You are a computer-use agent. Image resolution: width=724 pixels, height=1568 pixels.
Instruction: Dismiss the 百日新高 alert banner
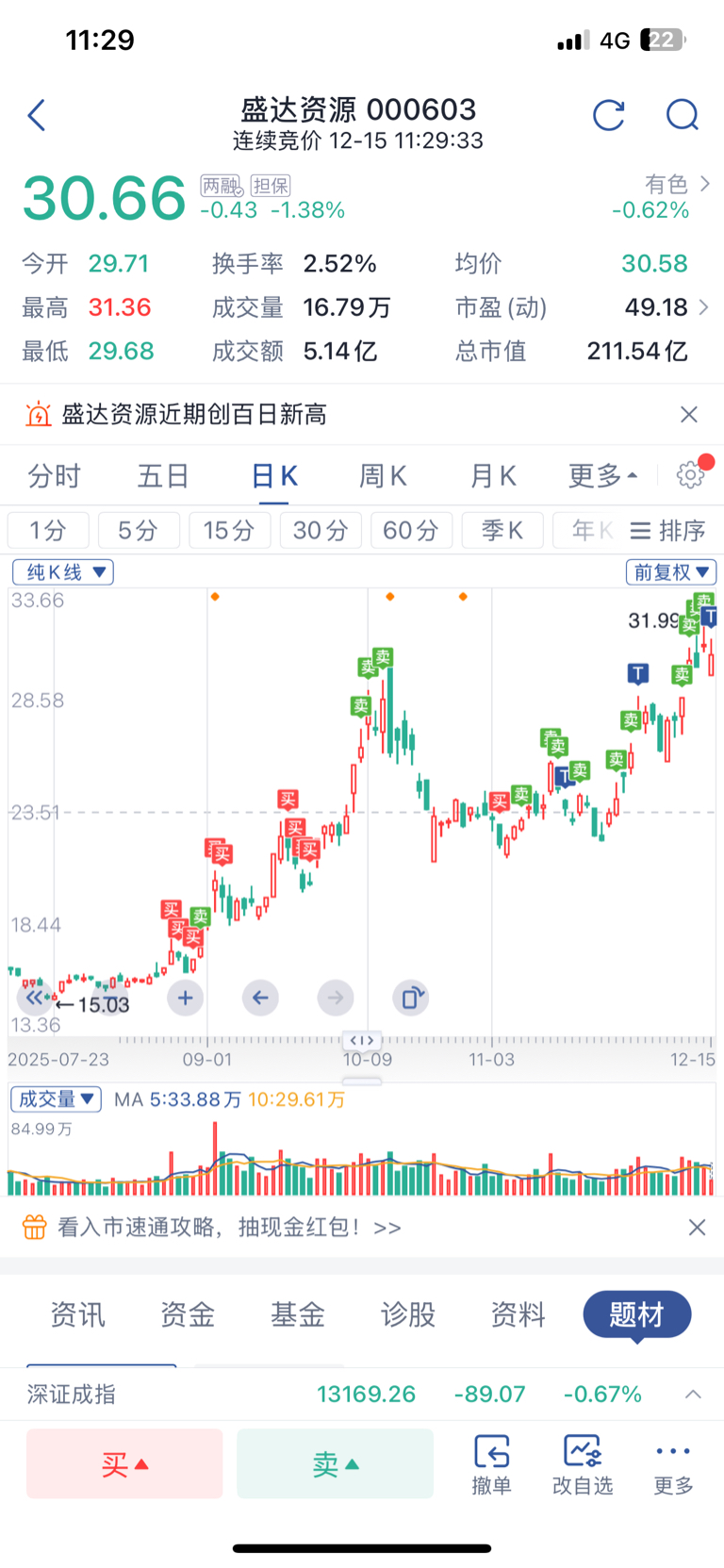click(x=689, y=415)
